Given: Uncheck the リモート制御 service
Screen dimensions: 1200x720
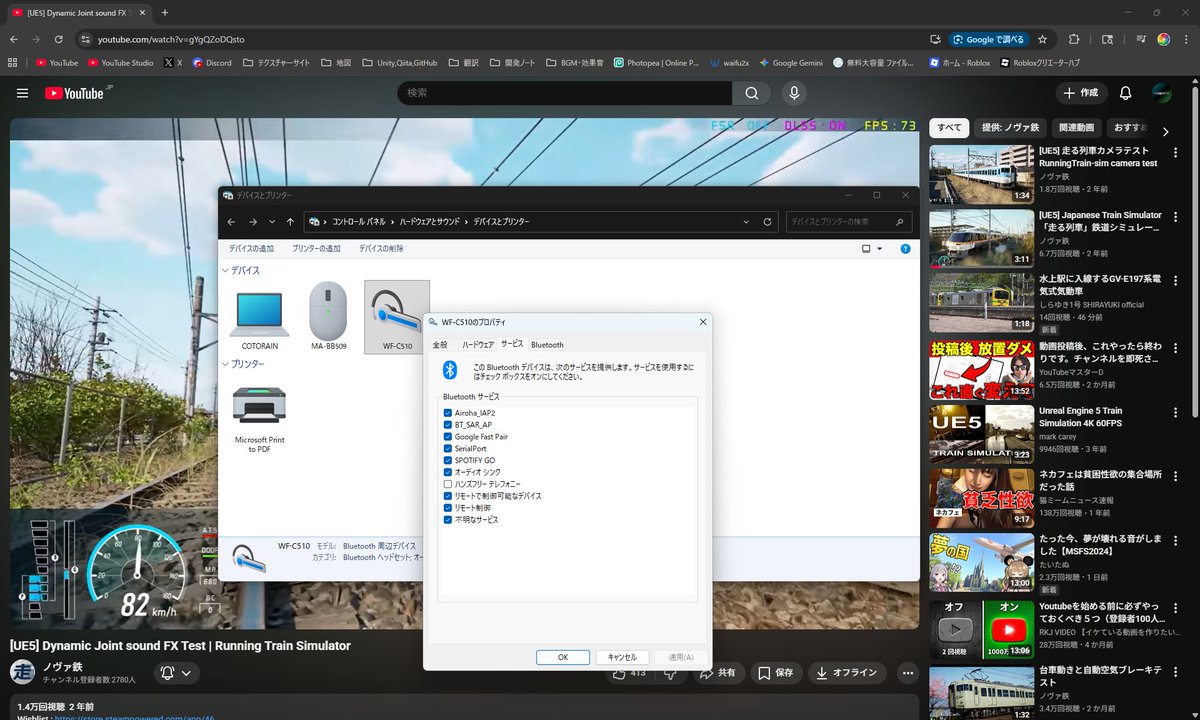Looking at the screenshot, I should coord(448,508).
